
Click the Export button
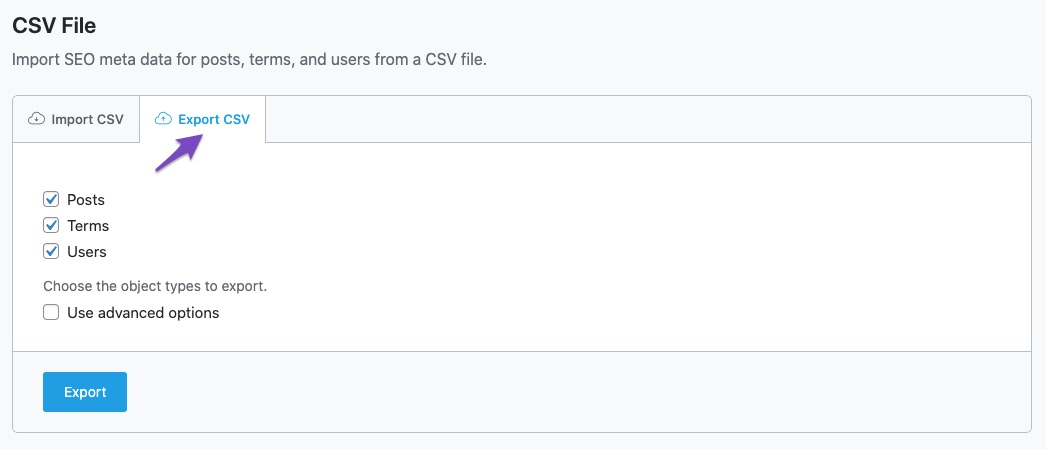pyautogui.click(x=85, y=392)
